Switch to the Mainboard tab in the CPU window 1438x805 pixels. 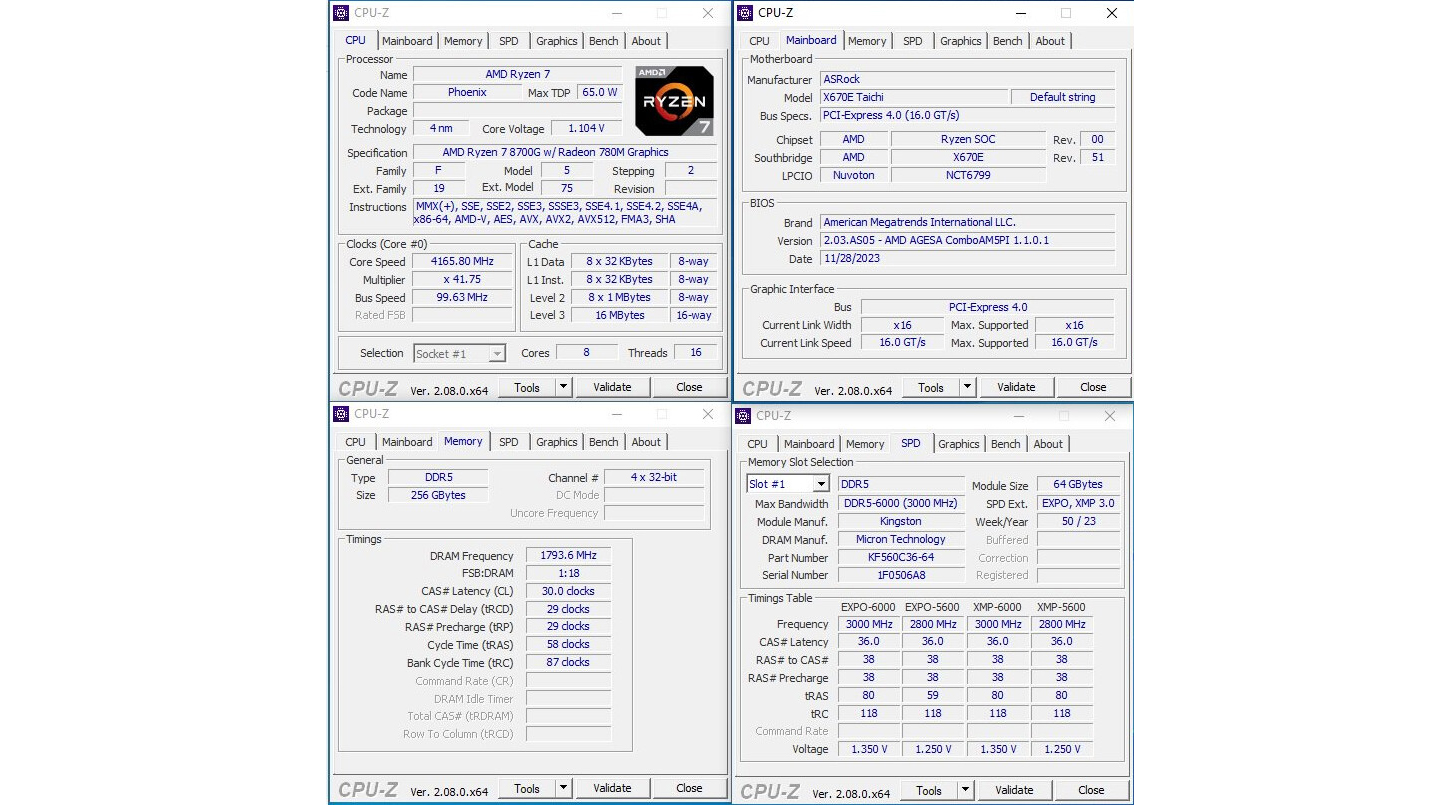pos(407,41)
